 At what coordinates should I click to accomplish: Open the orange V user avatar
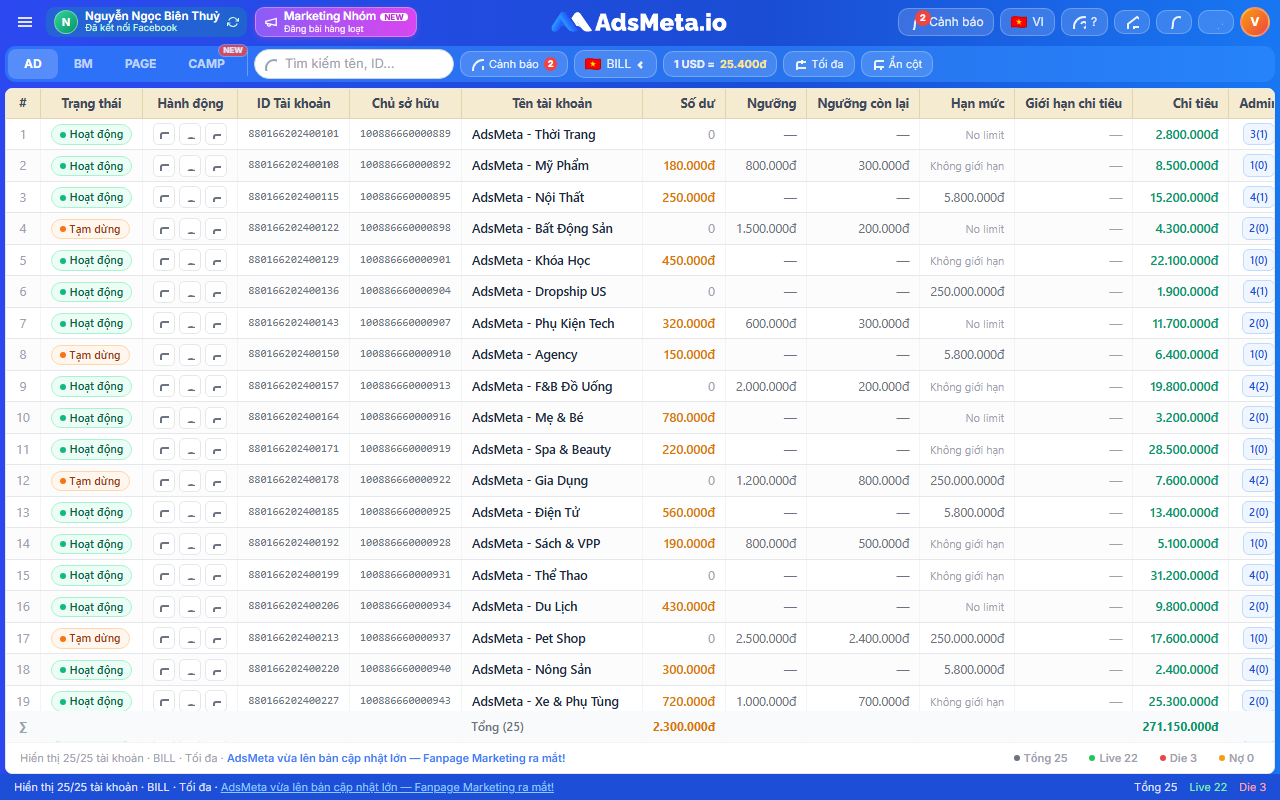(x=1254, y=22)
